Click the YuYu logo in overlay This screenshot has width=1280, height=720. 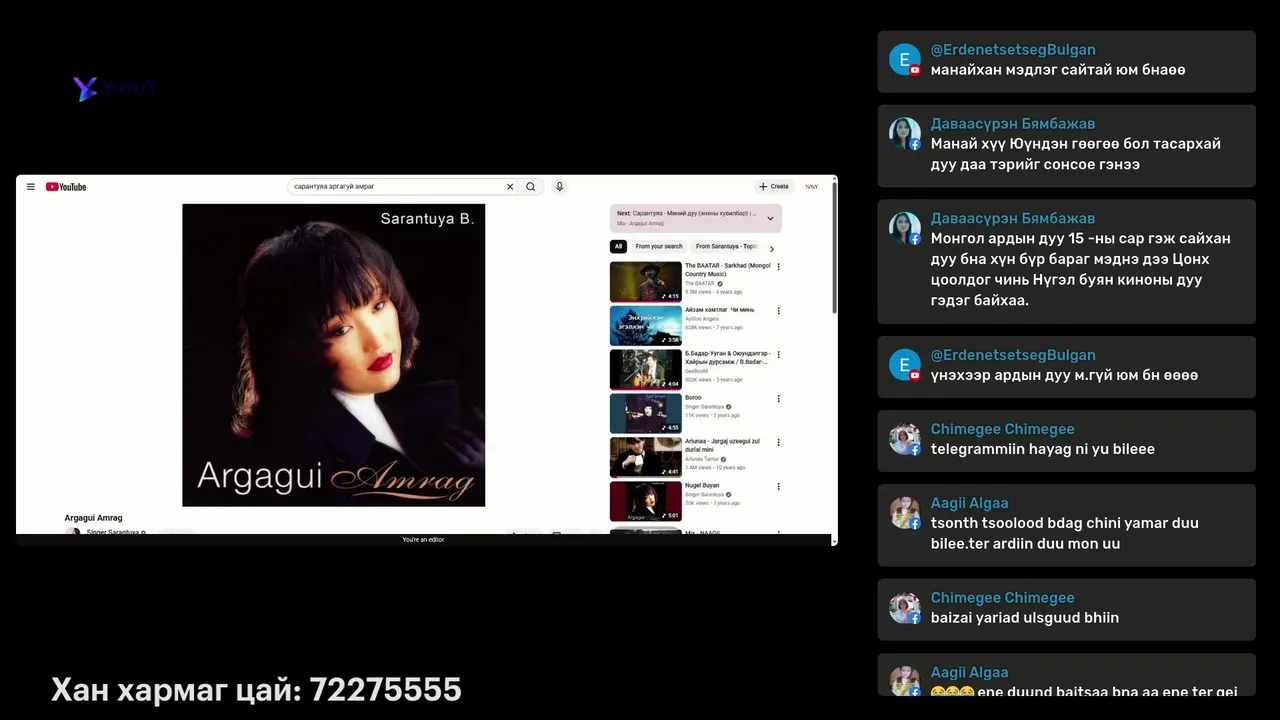pyautogui.click(x=115, y=89)
